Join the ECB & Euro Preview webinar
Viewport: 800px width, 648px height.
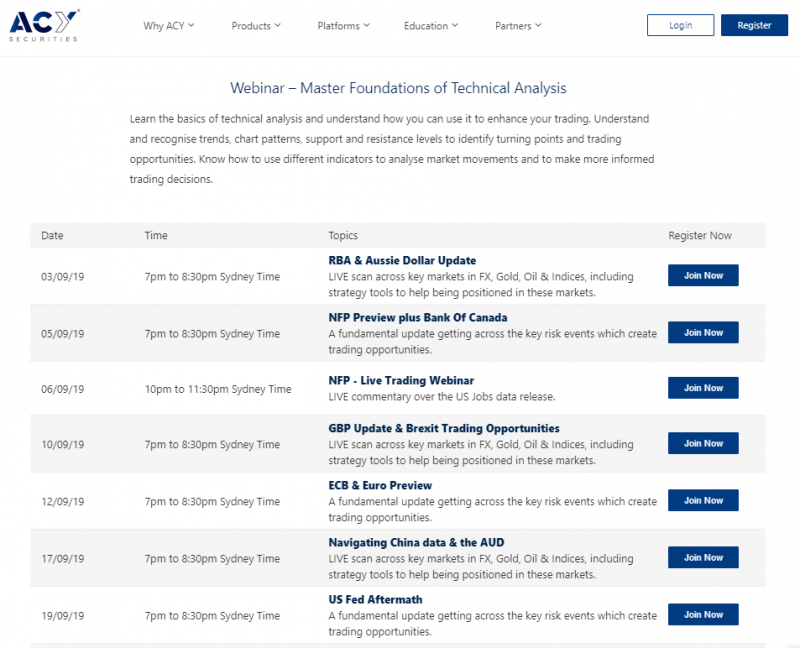[703, 501]
